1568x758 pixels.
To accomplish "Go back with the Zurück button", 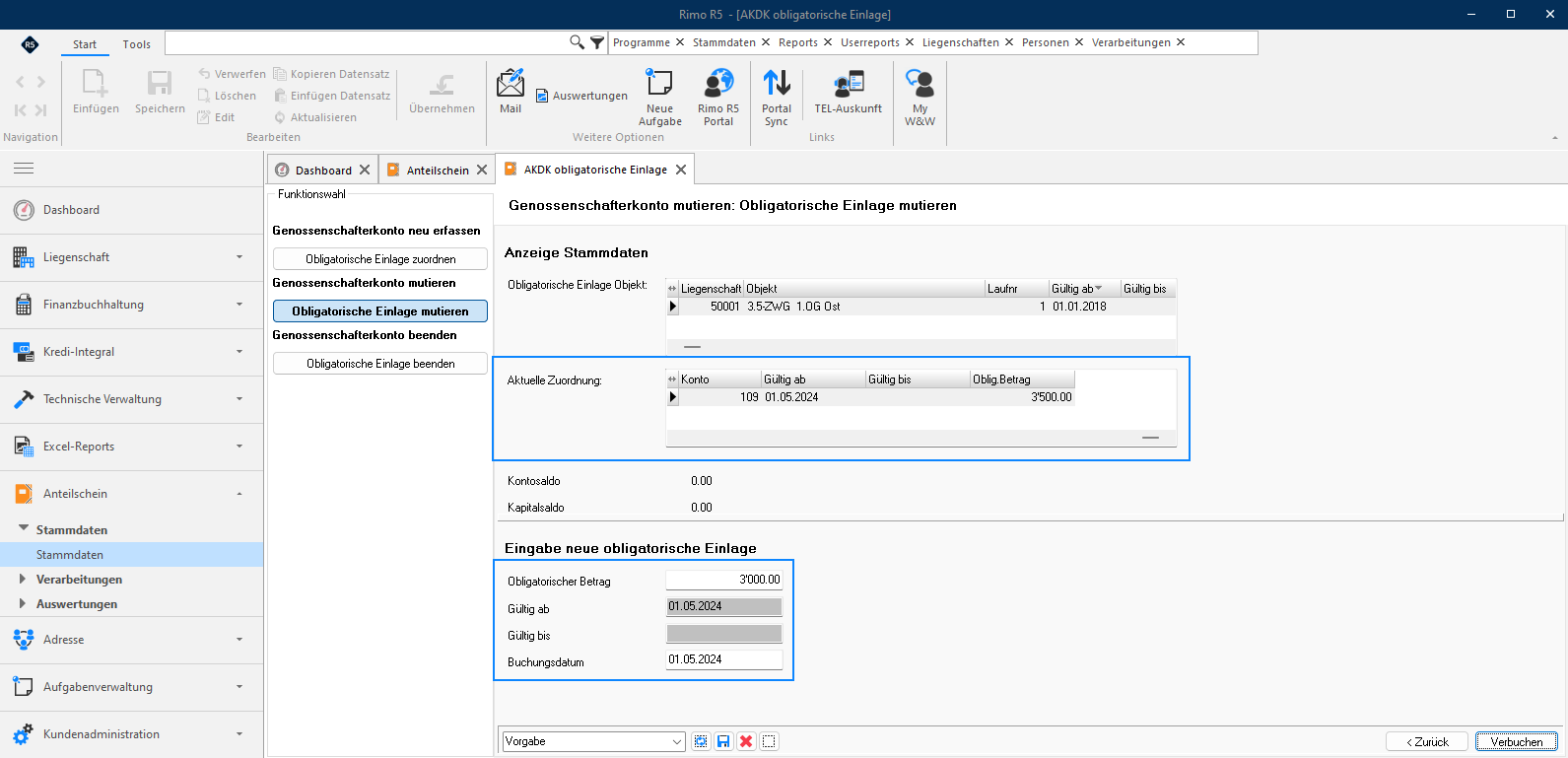I will (x=1427, y=741).
